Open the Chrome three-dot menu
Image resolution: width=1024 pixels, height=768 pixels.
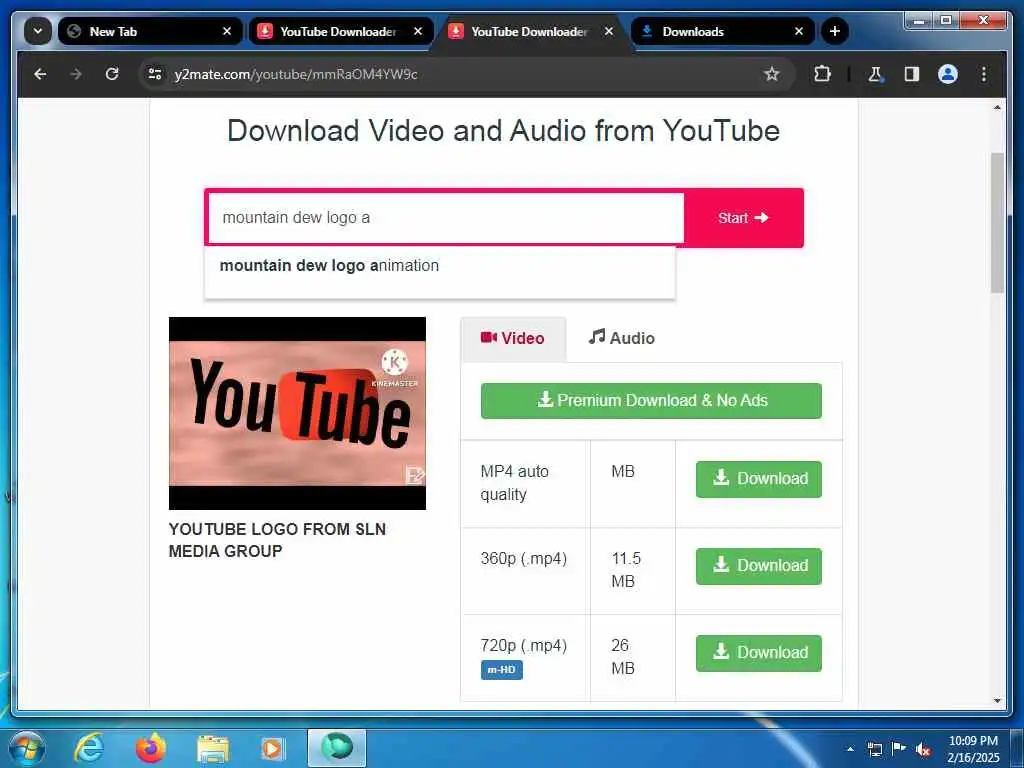[x=984, y=74]
